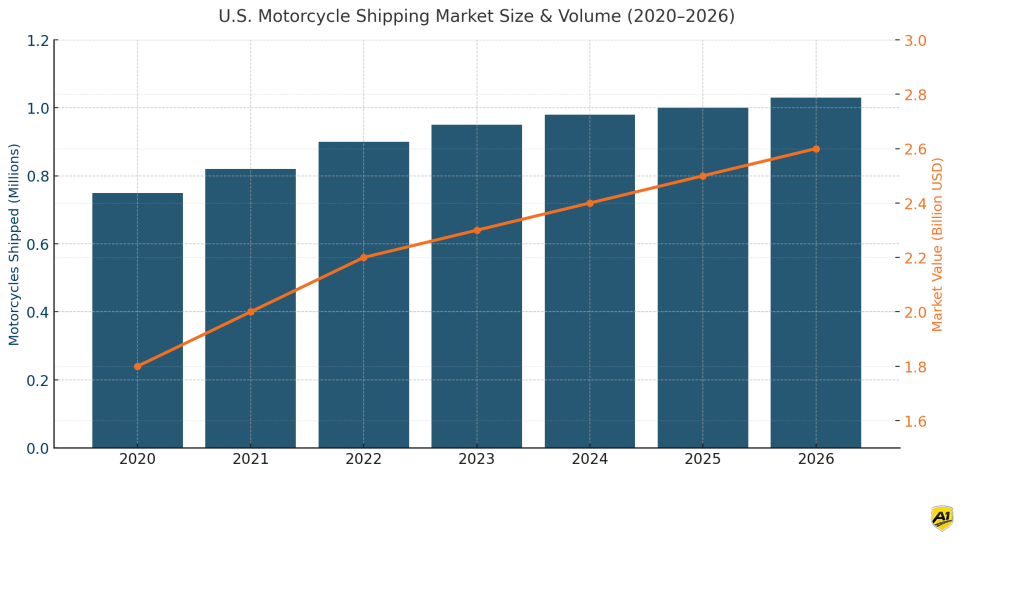Select the orange data point for 2022
The image size is (1024, 590).
pyautogui.click(x=364, y=257)
